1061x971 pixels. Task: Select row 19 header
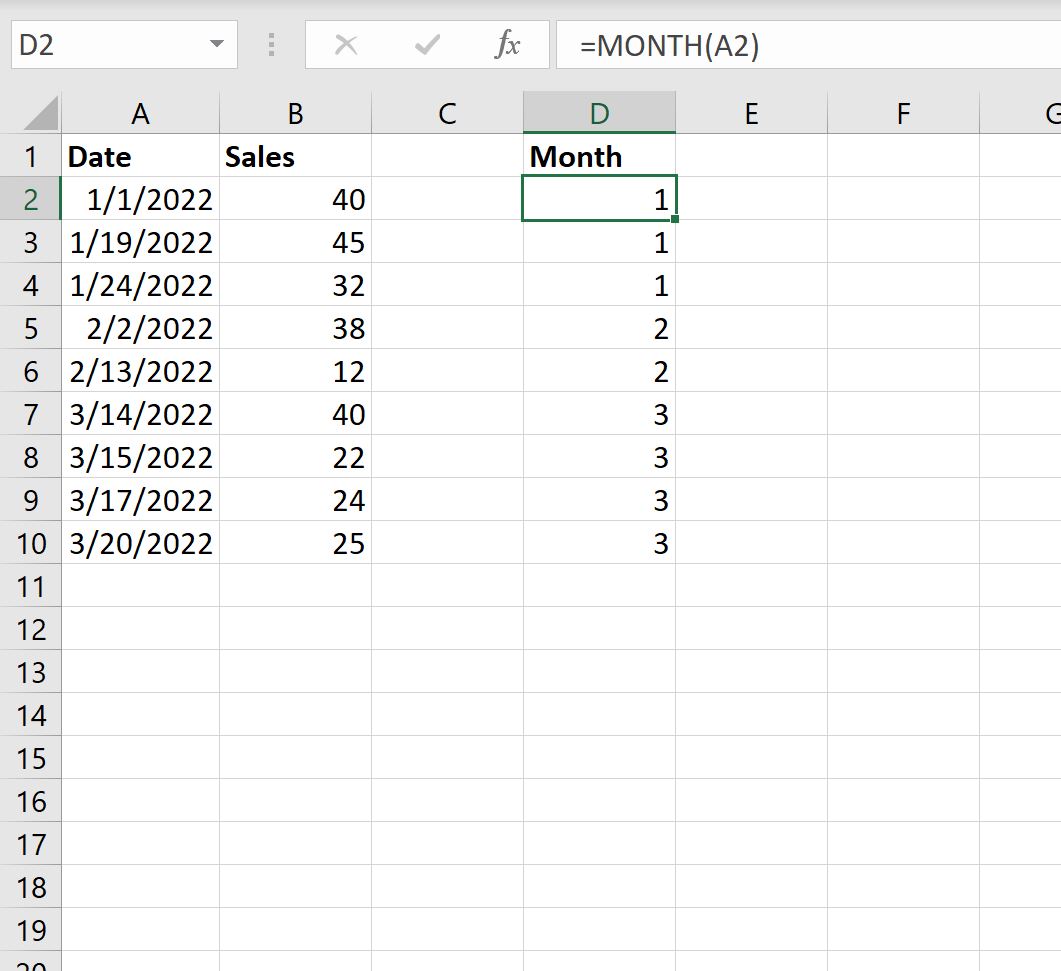pyautogui.click(x=30, y=930)
